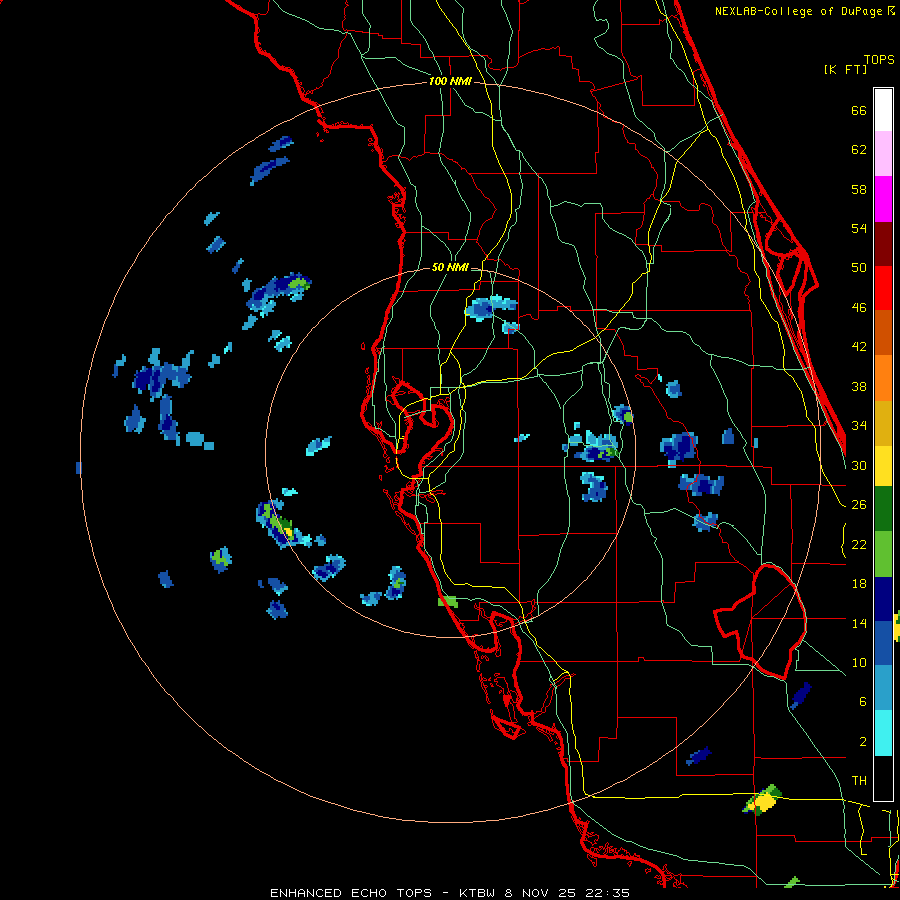Click the TOPS legend title
The width and height of the screenshot is (900, 900).
[x=879, y=59]
